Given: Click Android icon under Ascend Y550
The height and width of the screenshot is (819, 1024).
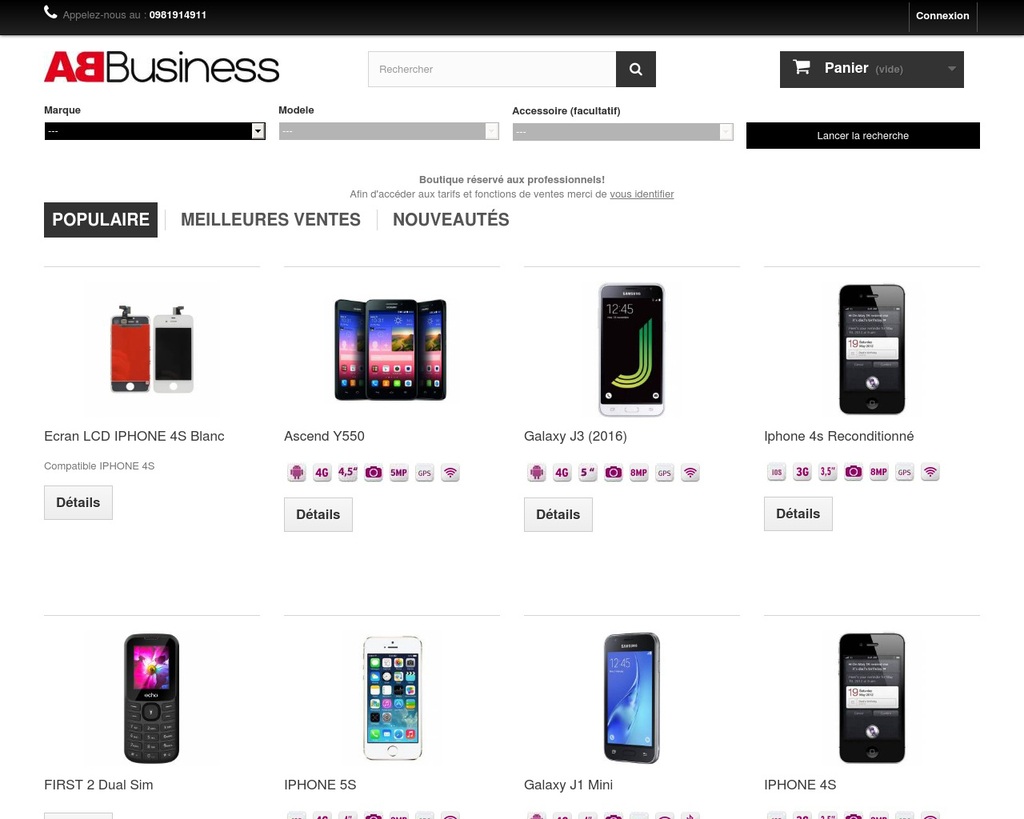Looking at the screenshot, I should 296,472.
